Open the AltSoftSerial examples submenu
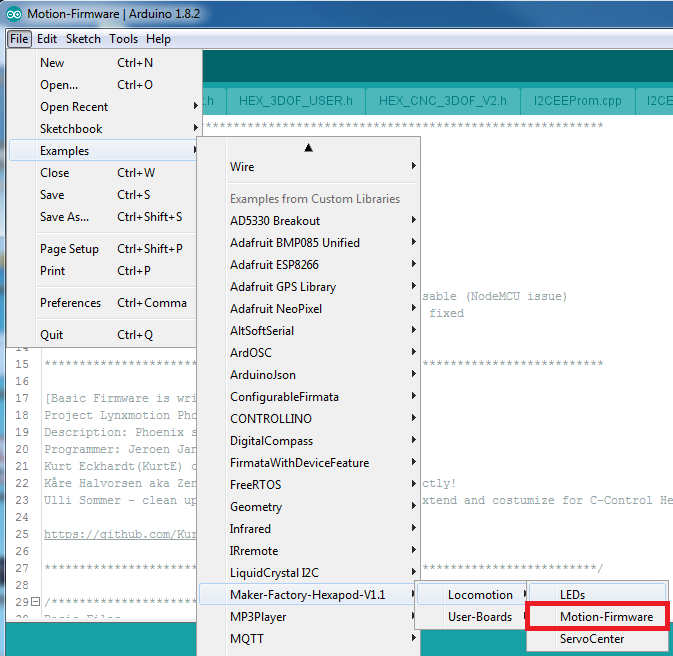This screenshot has height=656, width=673. (x=309, y=331)
